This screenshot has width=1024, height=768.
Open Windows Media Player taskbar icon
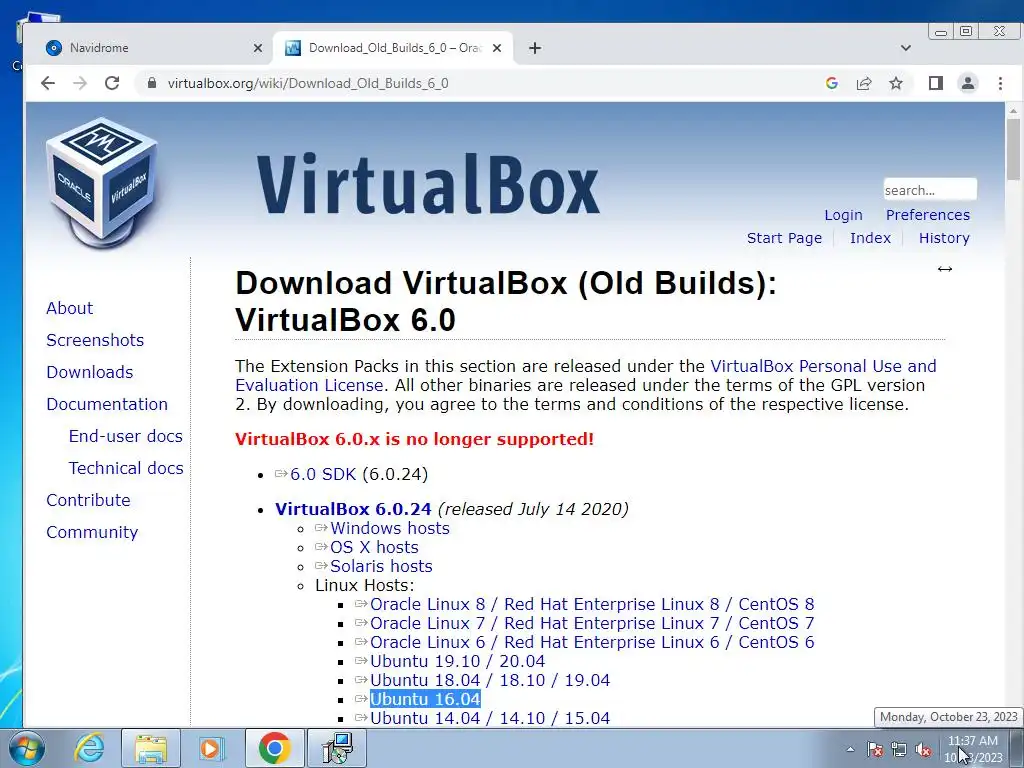coord(212,748)
